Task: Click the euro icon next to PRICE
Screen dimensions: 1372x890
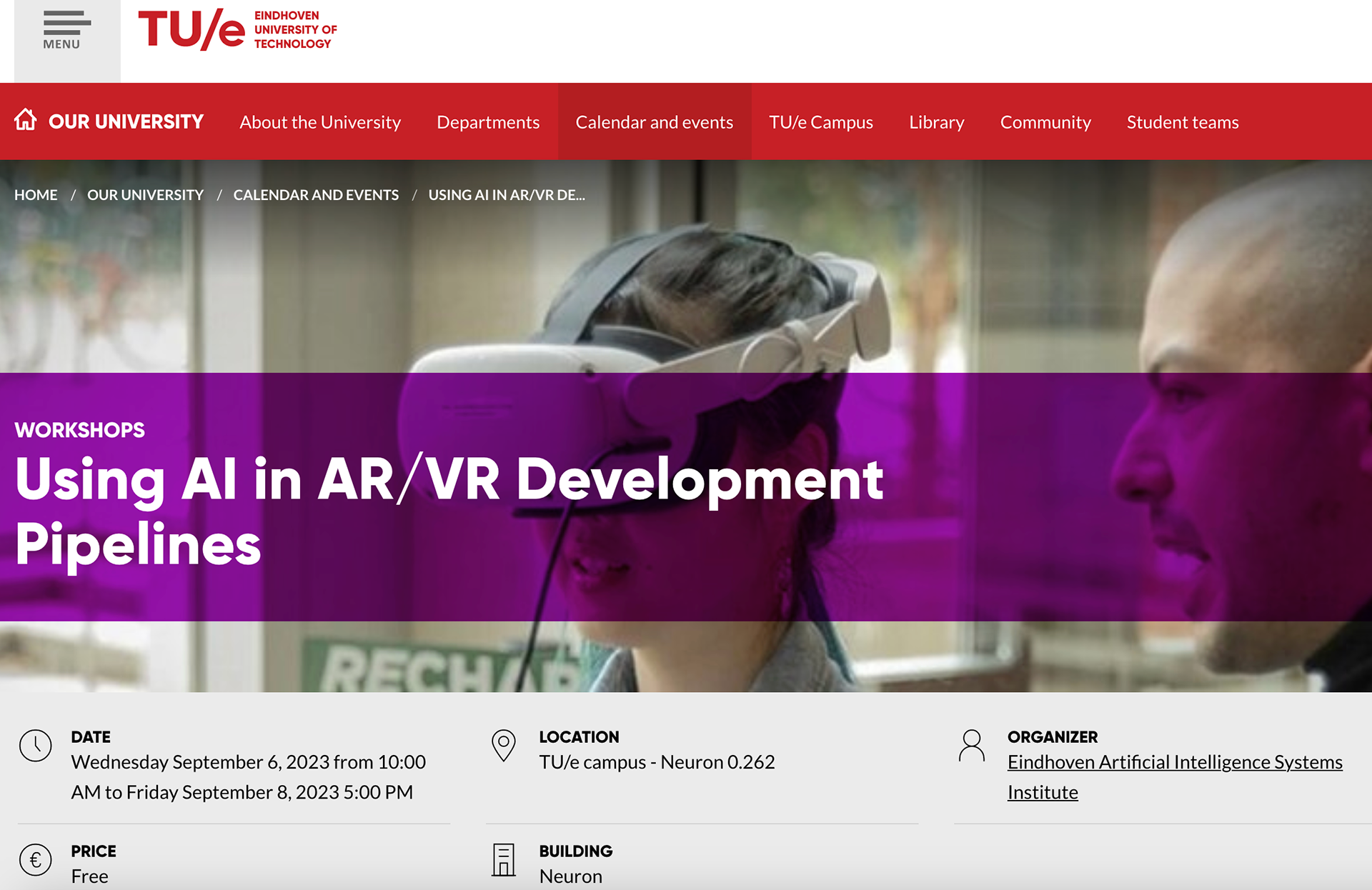Action: click(36, 860)
